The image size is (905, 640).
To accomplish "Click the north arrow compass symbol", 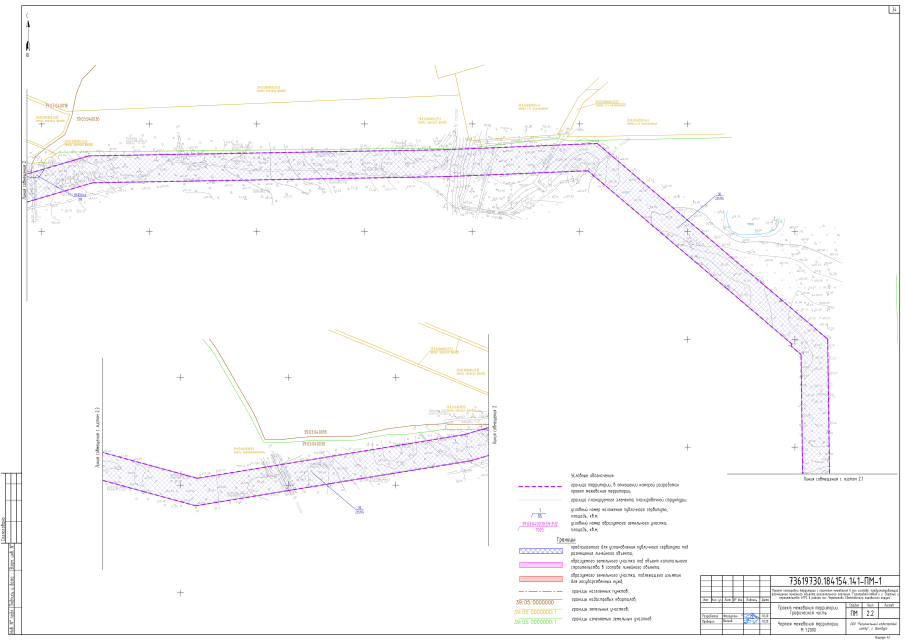I will 28,38.
